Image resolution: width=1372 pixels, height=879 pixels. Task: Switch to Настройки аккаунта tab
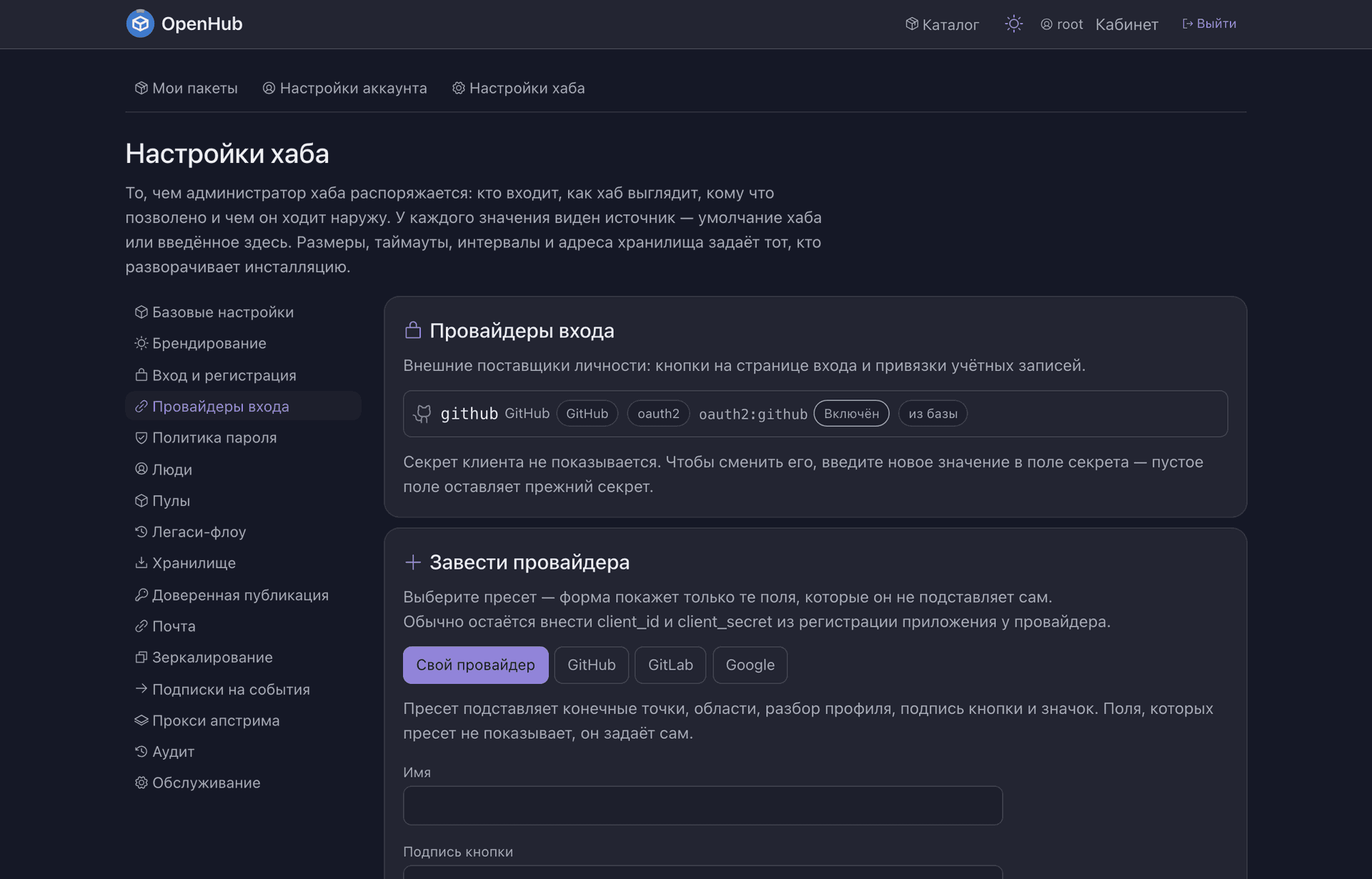(345, 88)
